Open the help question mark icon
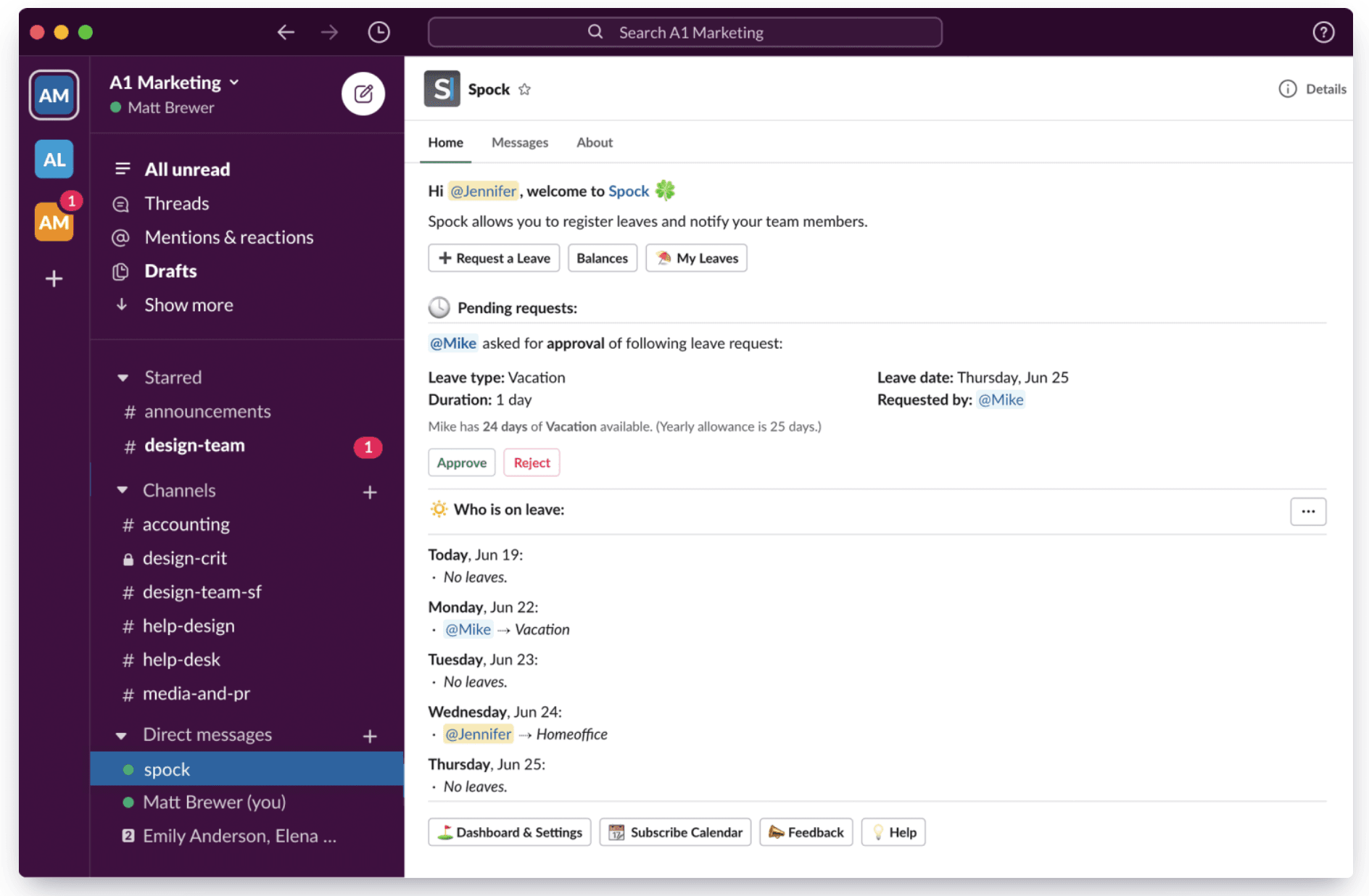The width and height of the screenshot is (1369, 896). [x=1323, y=32]
